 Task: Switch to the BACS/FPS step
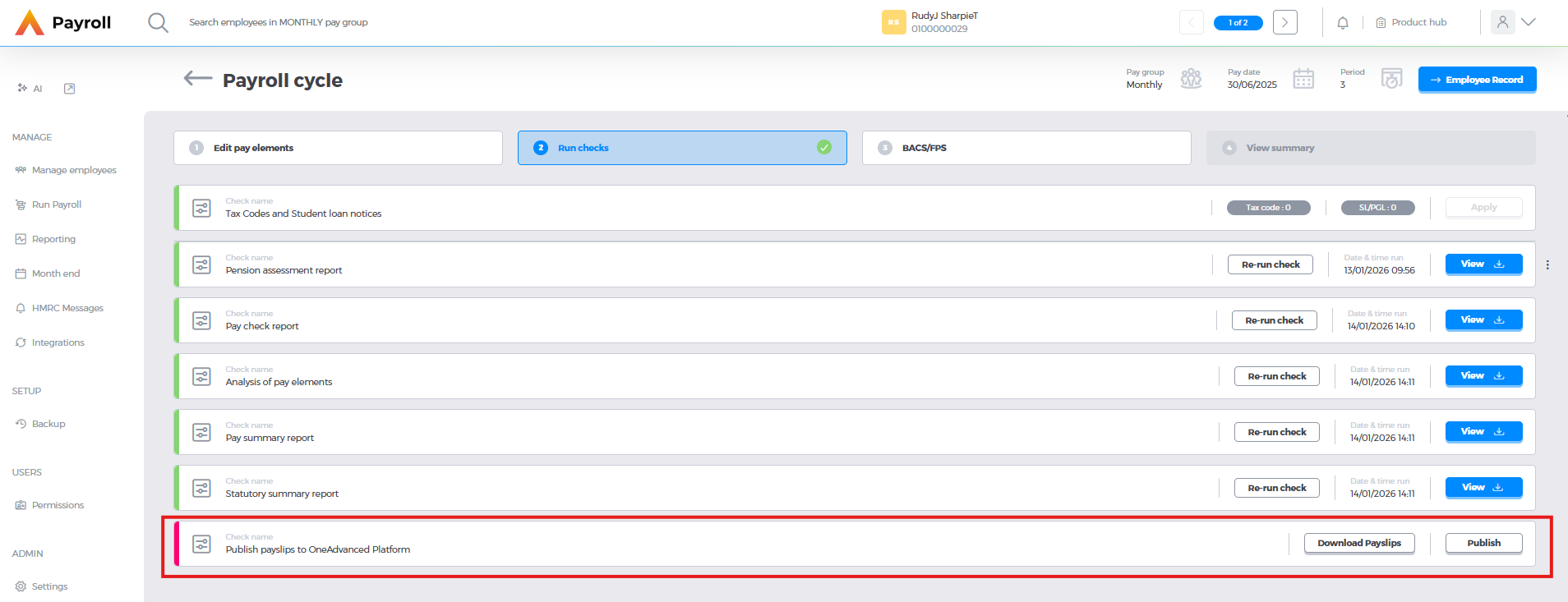(1026, 148)
